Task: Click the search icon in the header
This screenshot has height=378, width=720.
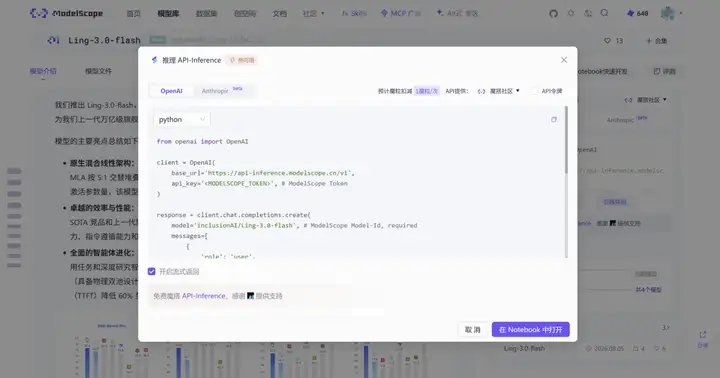Action: tap(604, 13)
